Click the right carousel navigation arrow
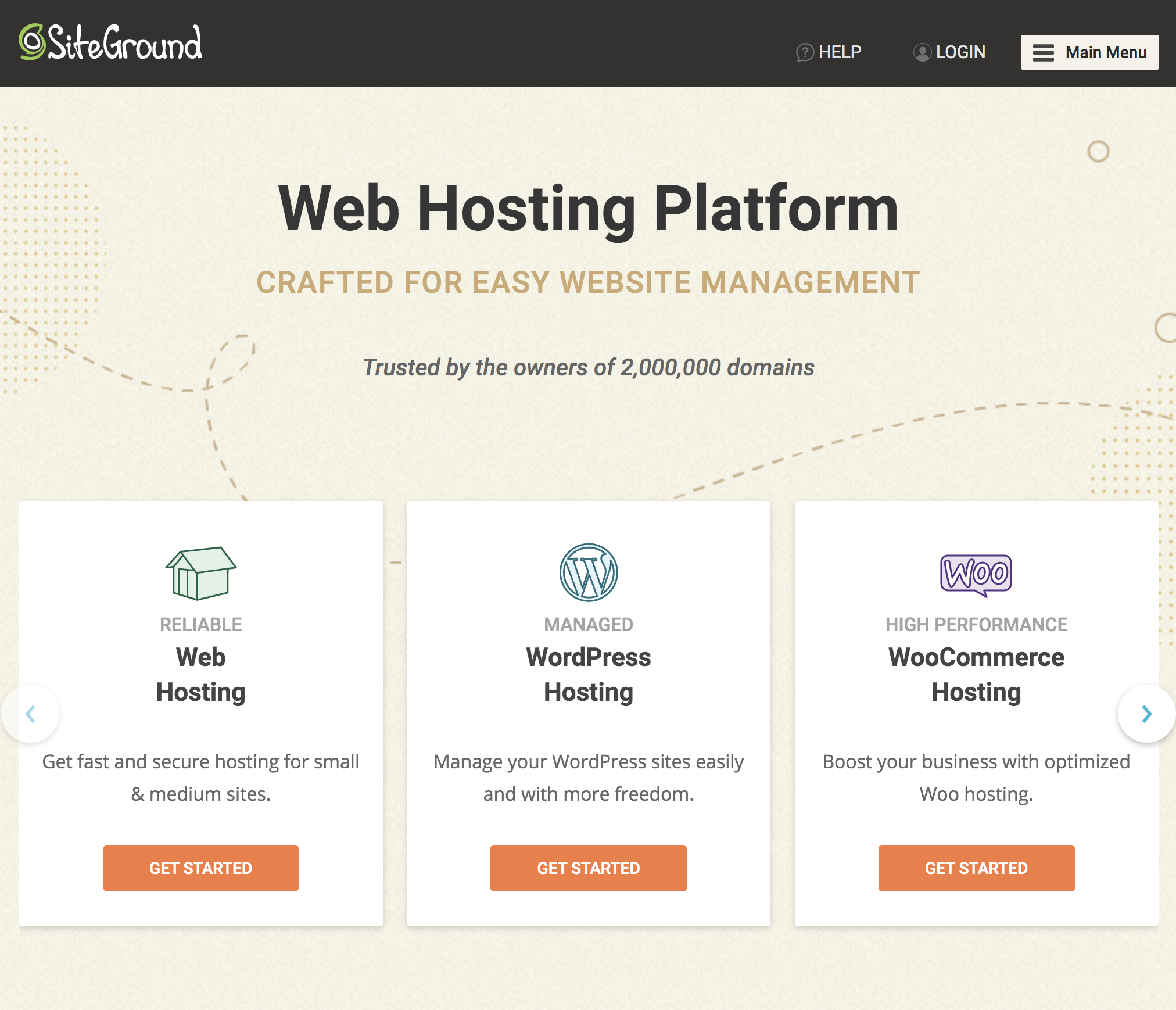The width and height of the screenshot is (1176, 1010). pyautogui.click(x=1148, y=714)
